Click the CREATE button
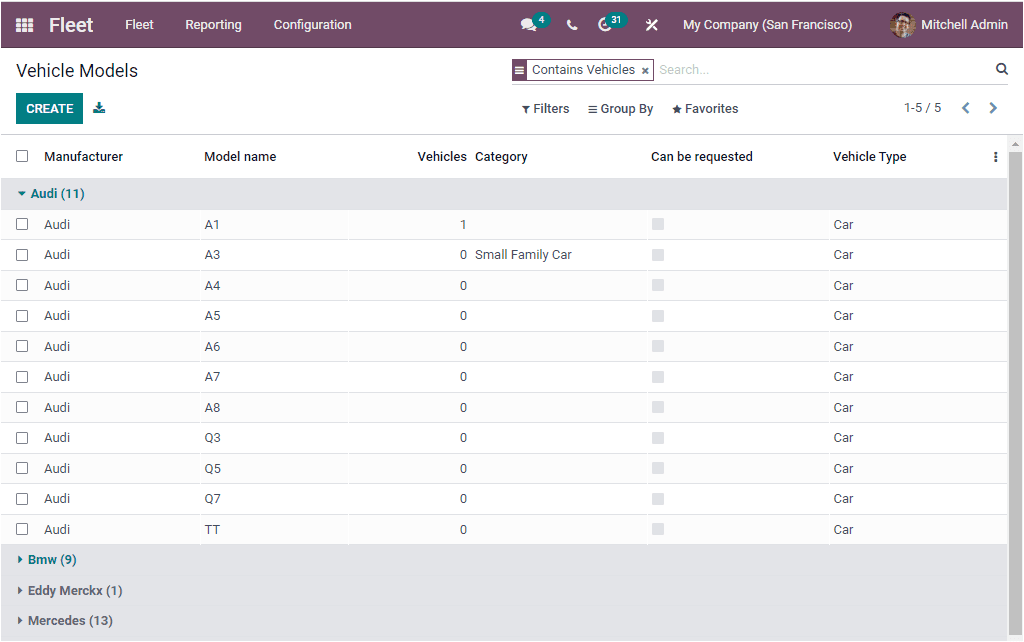Viewport: 1024px width, 642px height. 49,107
